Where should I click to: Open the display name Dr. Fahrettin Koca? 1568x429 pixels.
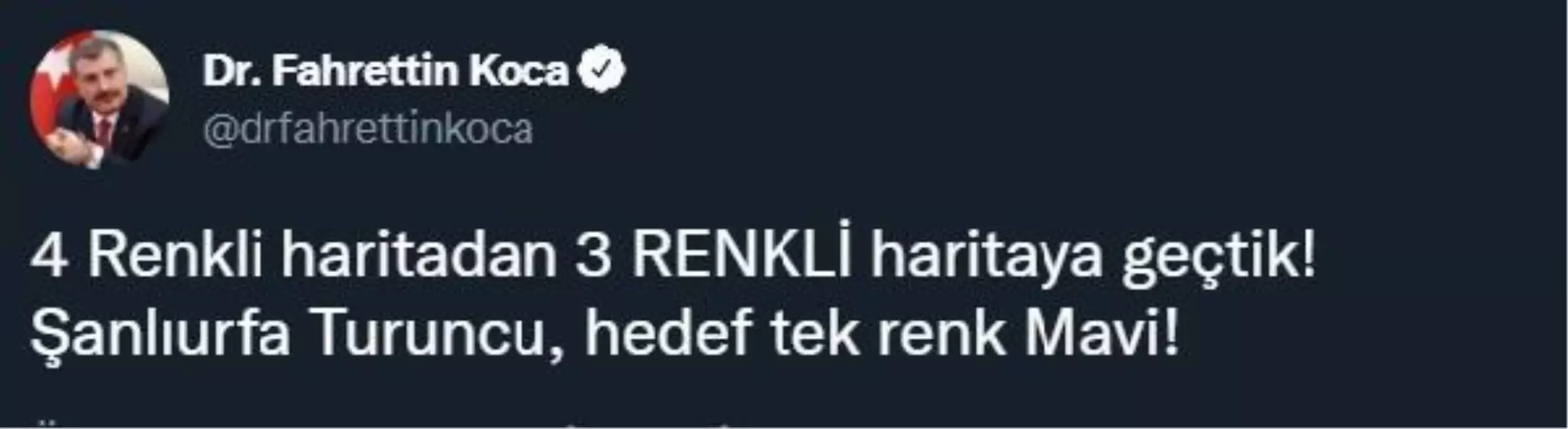[386, 71]
